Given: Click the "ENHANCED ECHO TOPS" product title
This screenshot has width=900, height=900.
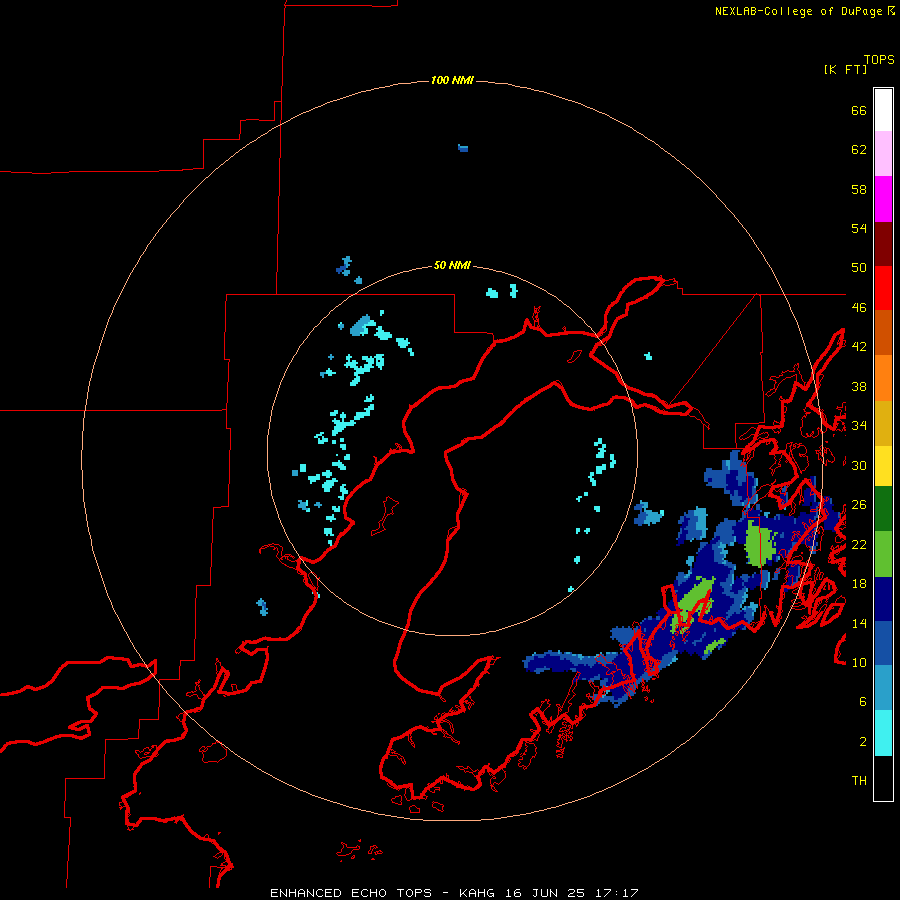Looking at the screenshot, I should (x=351, y=893).
